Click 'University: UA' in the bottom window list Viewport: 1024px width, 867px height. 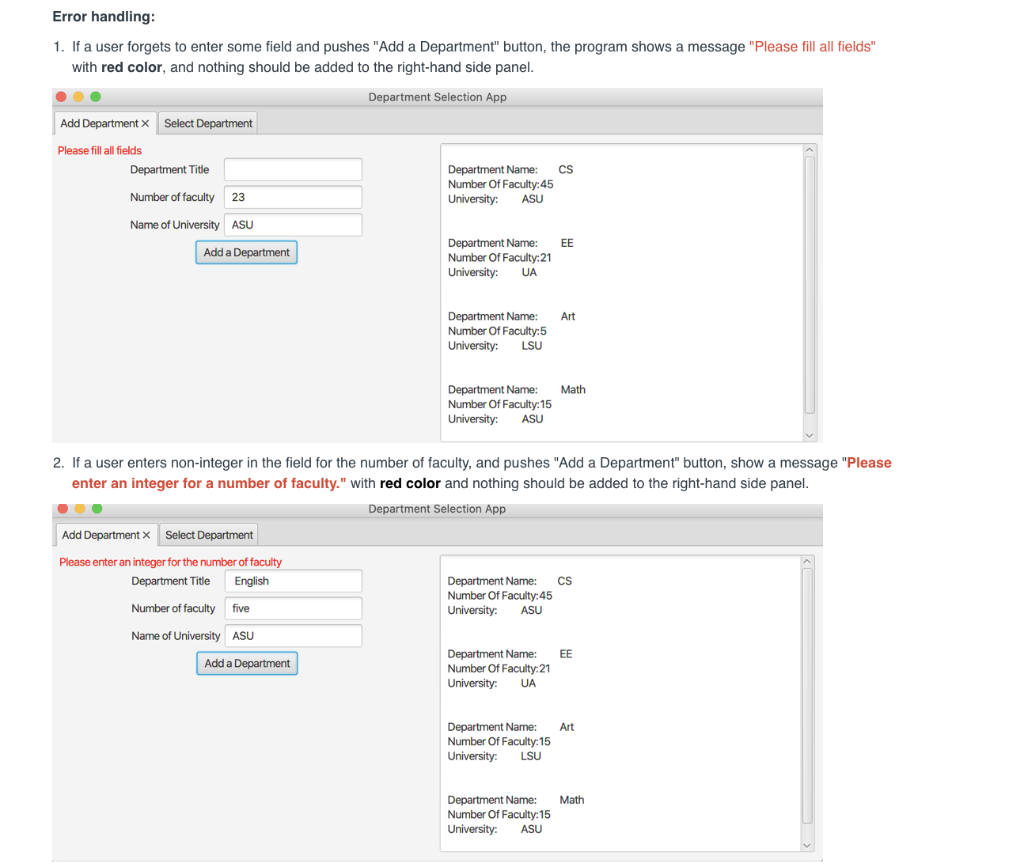(x=492, y=684)
